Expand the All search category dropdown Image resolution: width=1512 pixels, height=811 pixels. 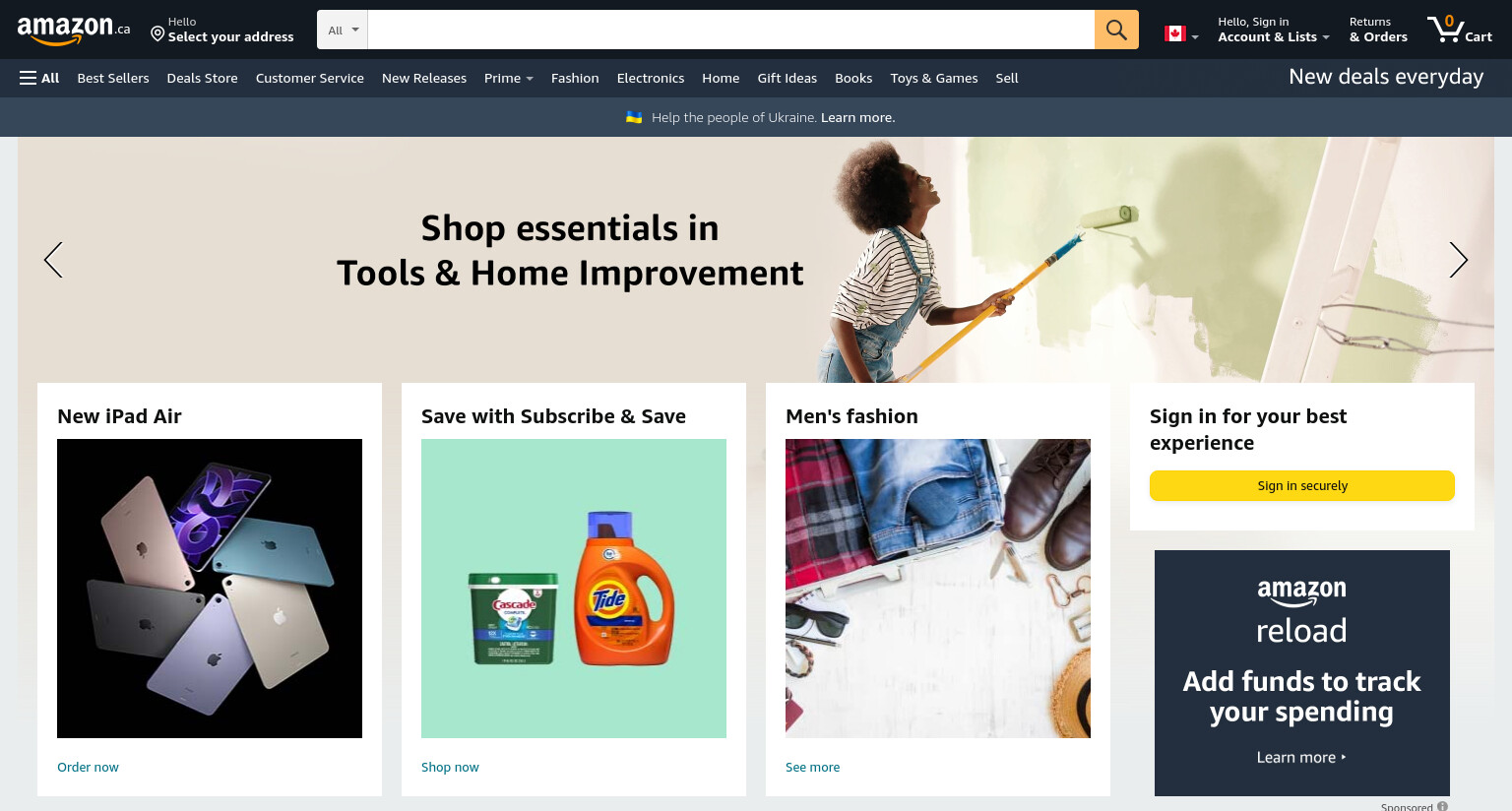point(343,30)
